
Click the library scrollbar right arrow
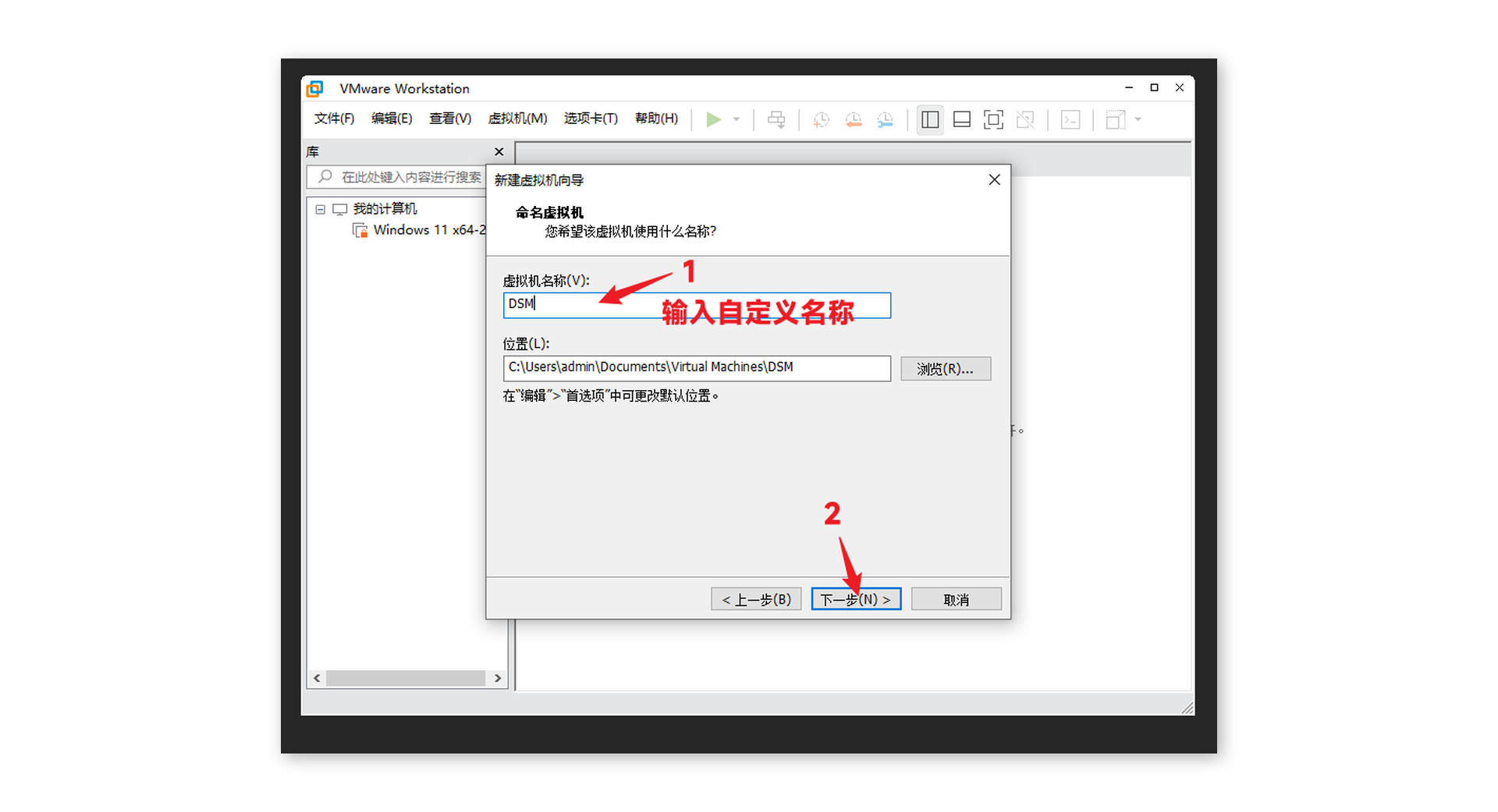click(x=498, y=679)
